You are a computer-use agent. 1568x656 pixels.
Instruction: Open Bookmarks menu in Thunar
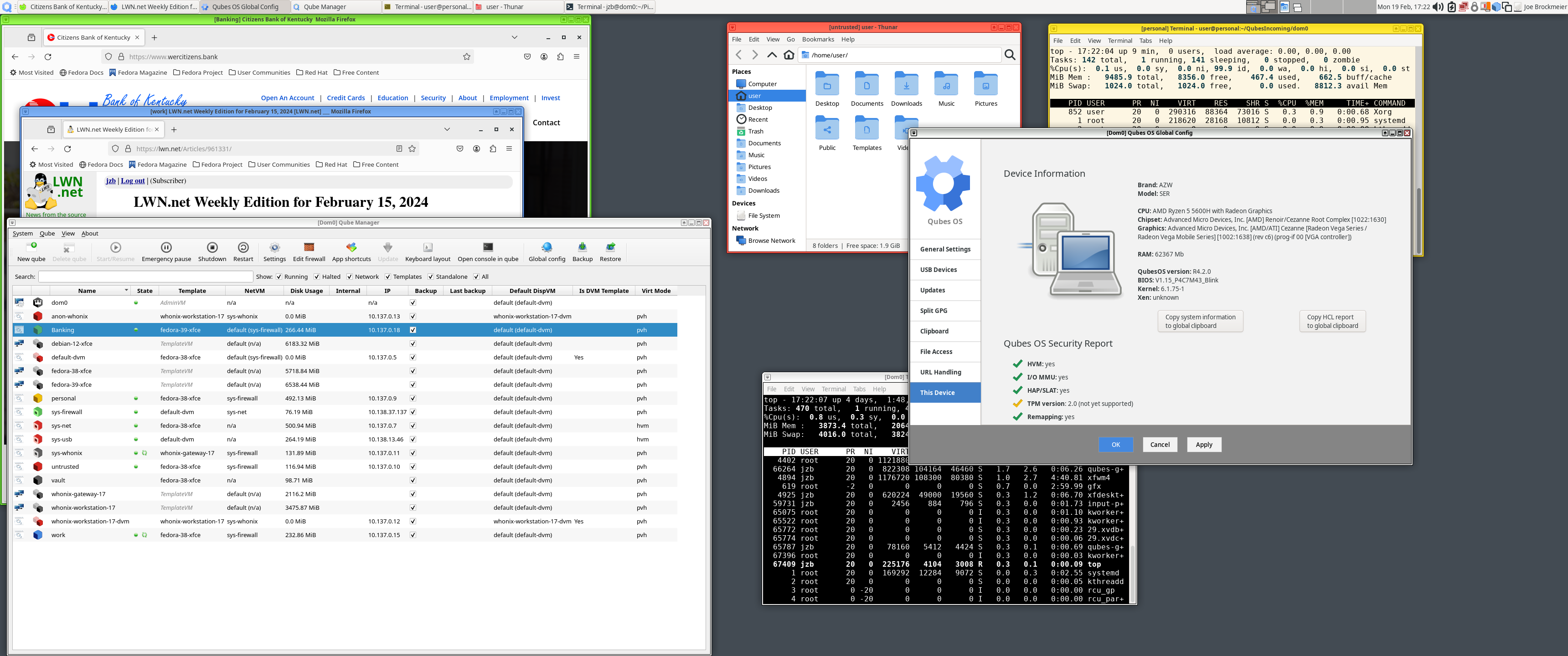tap(817, 40)
